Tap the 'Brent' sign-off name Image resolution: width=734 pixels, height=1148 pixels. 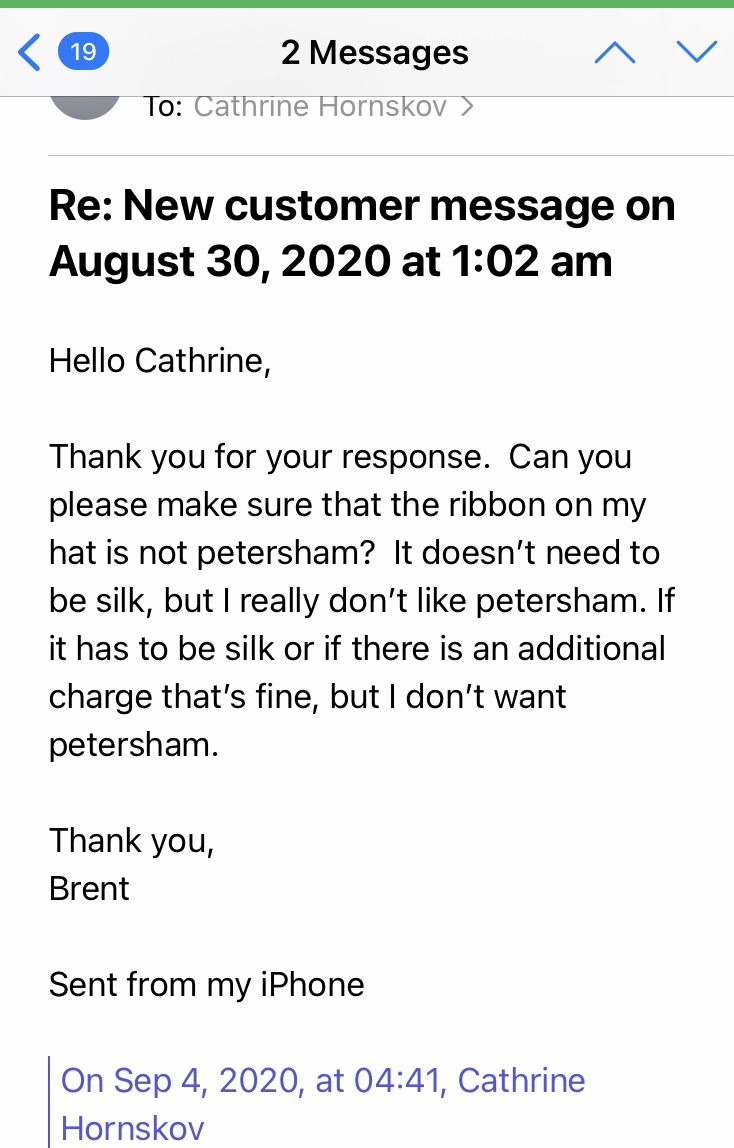[x=89, y=889]
